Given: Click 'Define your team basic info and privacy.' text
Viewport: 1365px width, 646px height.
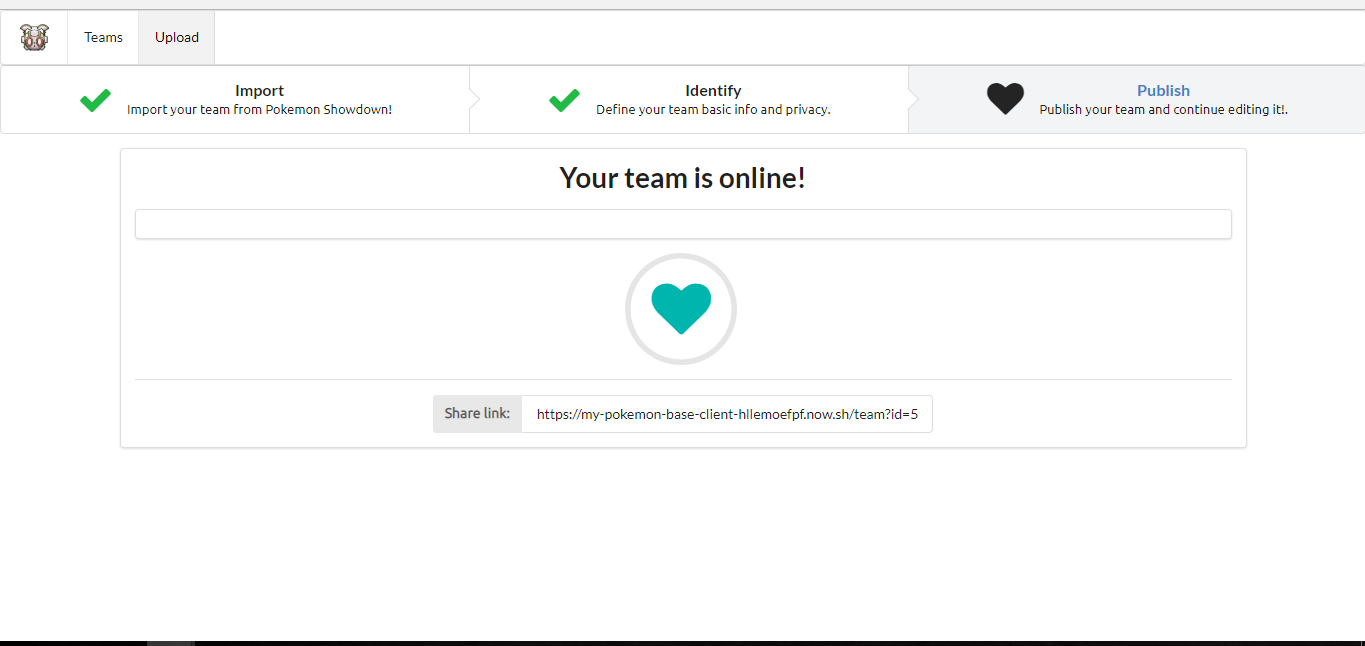Looking at the screenshot, I should coord(714,110).
